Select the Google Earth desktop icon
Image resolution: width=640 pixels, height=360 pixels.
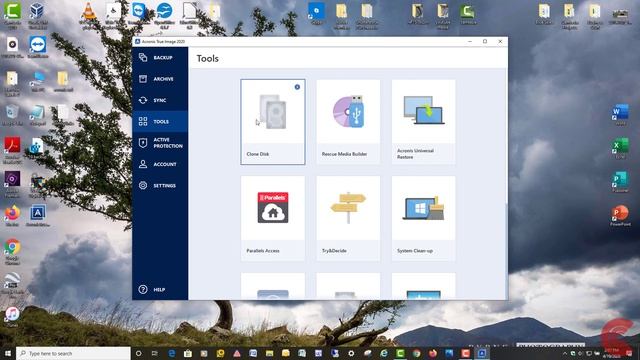point(12,285)
